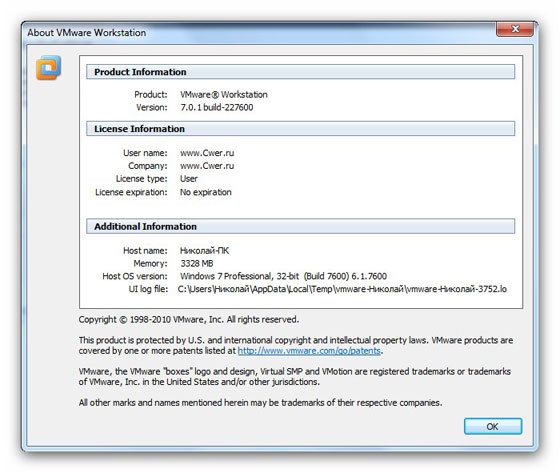Click the License Information section header
This screenshot has width=560, height=473.
(300, 129)
